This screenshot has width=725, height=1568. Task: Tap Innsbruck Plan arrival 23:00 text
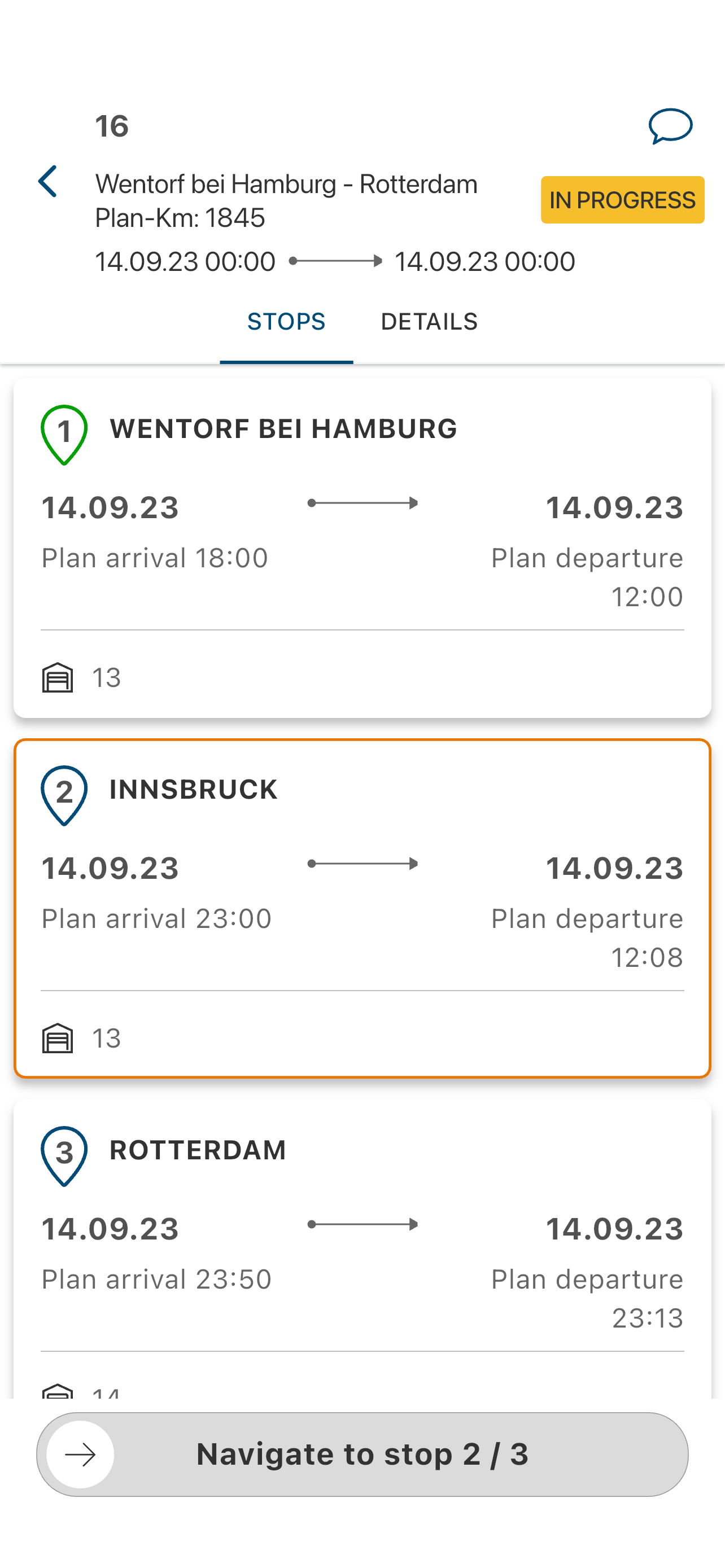click(x=156, y=918)
